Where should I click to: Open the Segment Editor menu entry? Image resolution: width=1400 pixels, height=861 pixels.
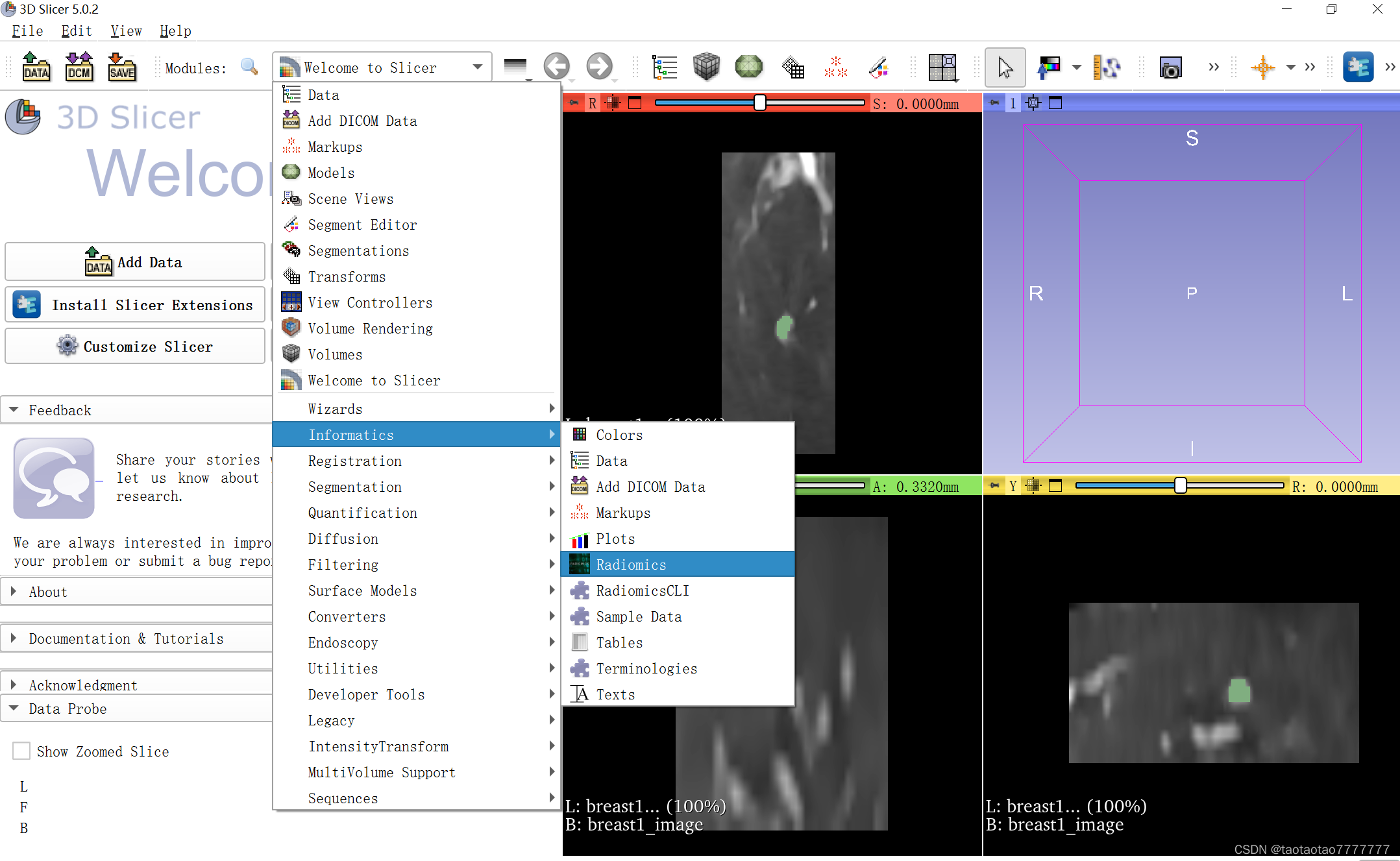point(362,224)
